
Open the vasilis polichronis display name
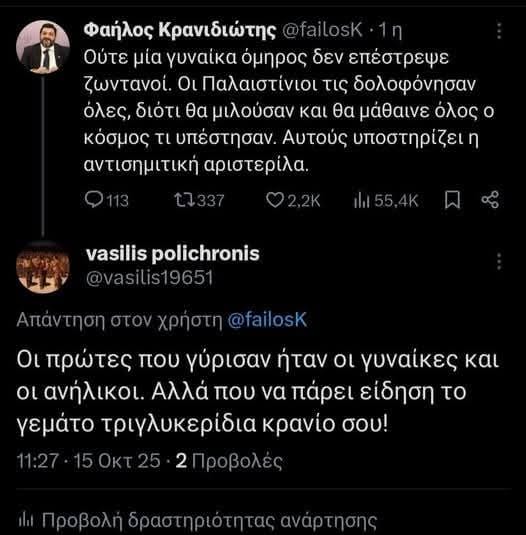[173, 254]
